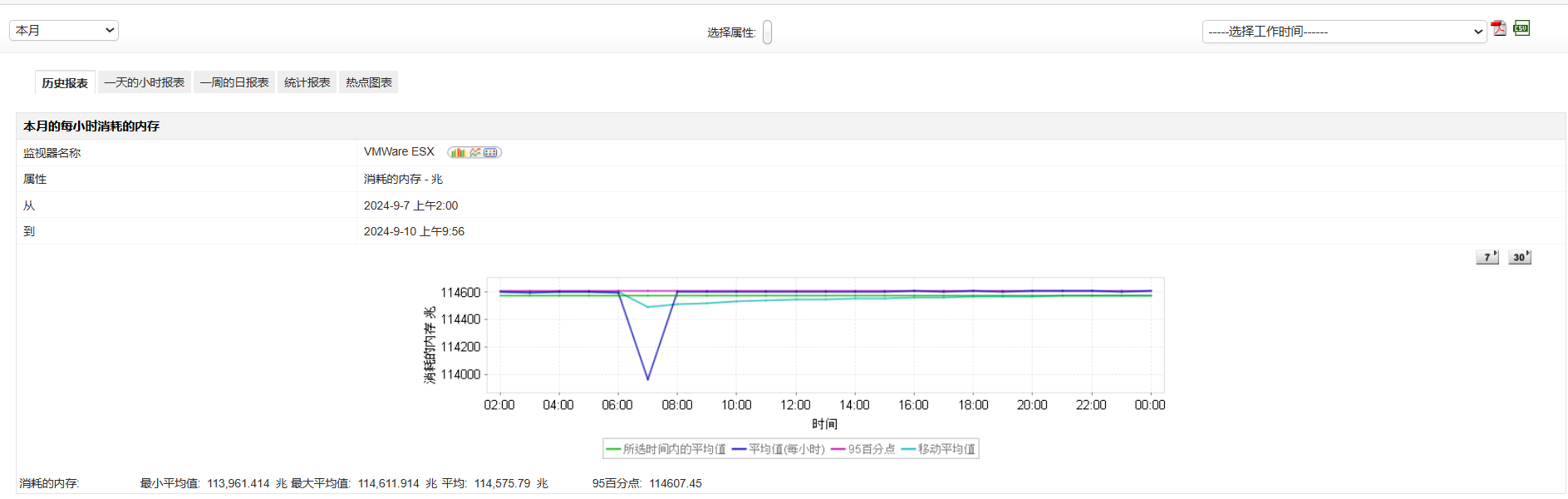
Task: Click the bar chart icon beside VMWare ESX
Action: (x=458, y=152)
